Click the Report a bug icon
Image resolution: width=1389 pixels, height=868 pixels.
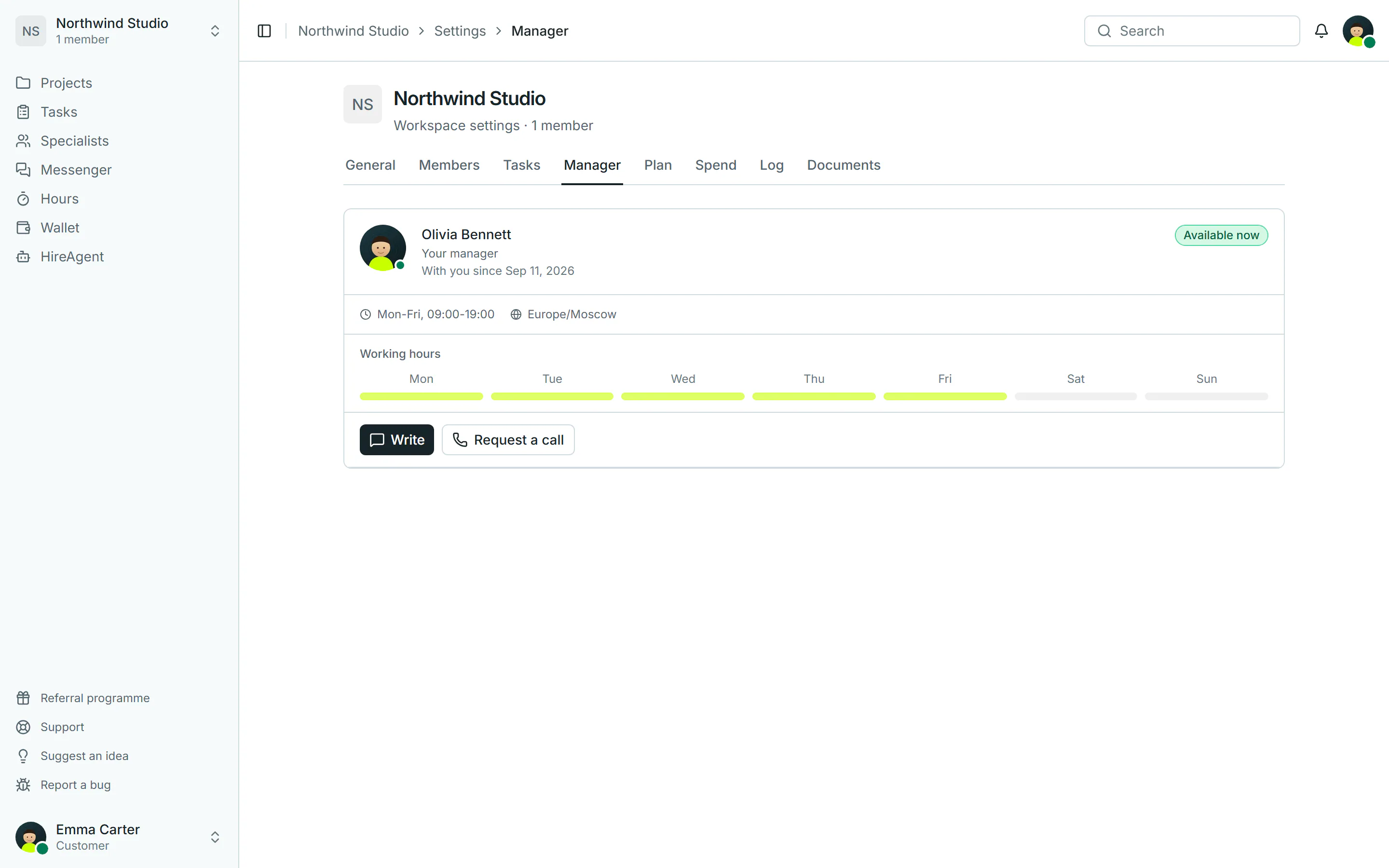coord(23,785)
